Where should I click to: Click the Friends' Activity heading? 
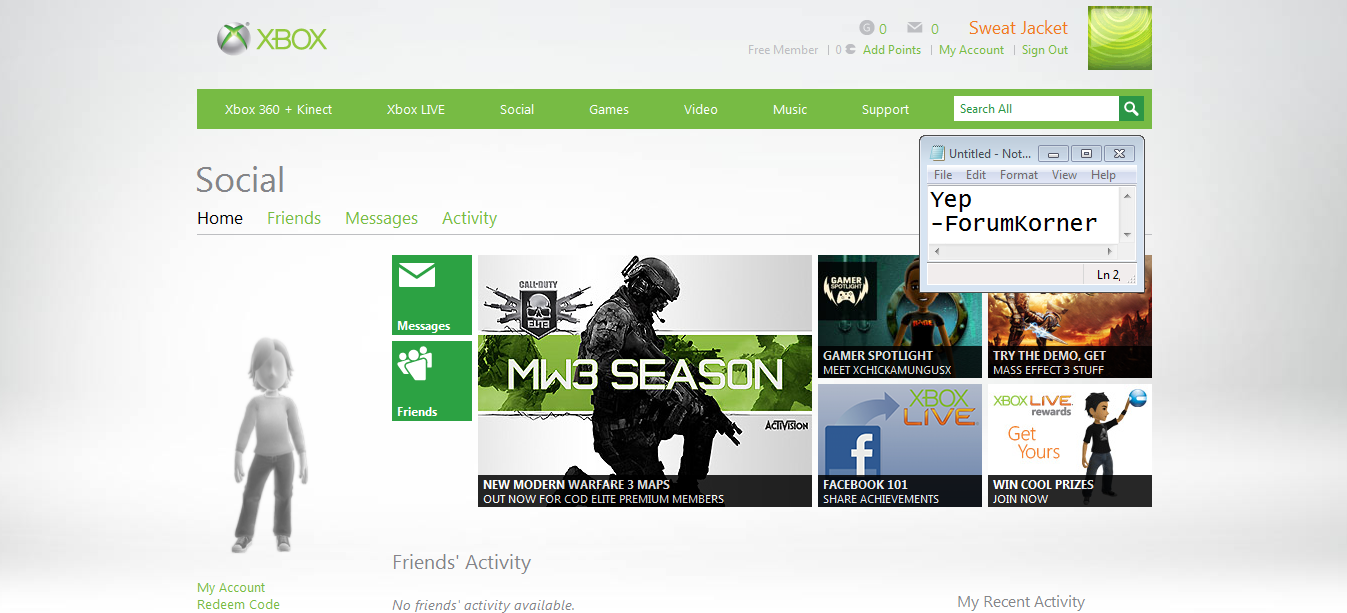pyautogui.click(x=461, y=563)
